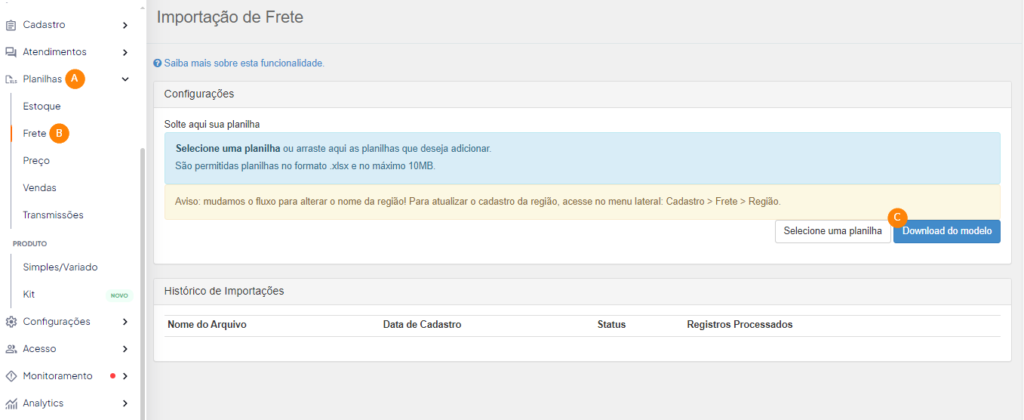Click the Atendimentos chat icon
The image size is (1024, 420).
(11, 51)
